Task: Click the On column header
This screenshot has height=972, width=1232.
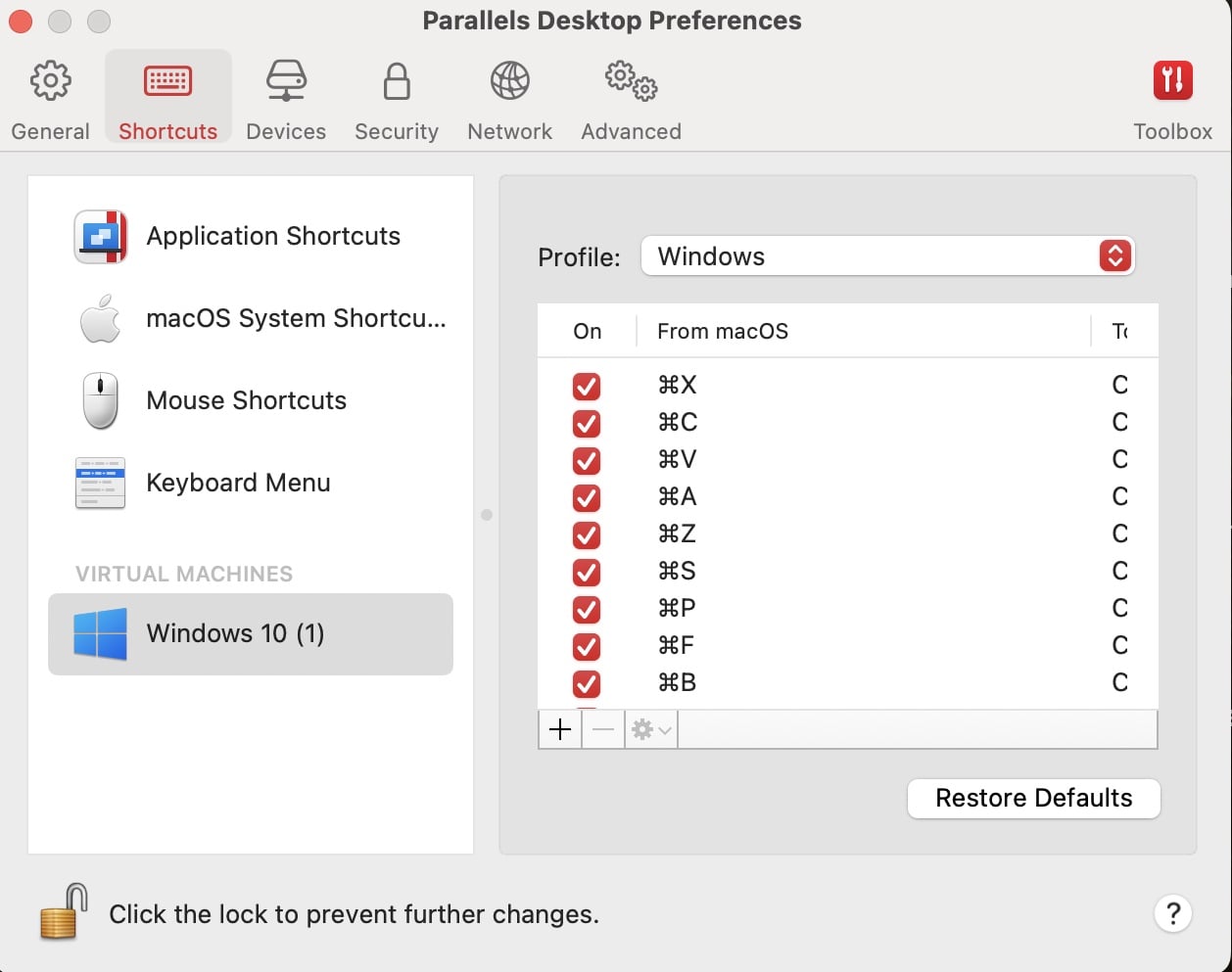Action: coord(588,331)
